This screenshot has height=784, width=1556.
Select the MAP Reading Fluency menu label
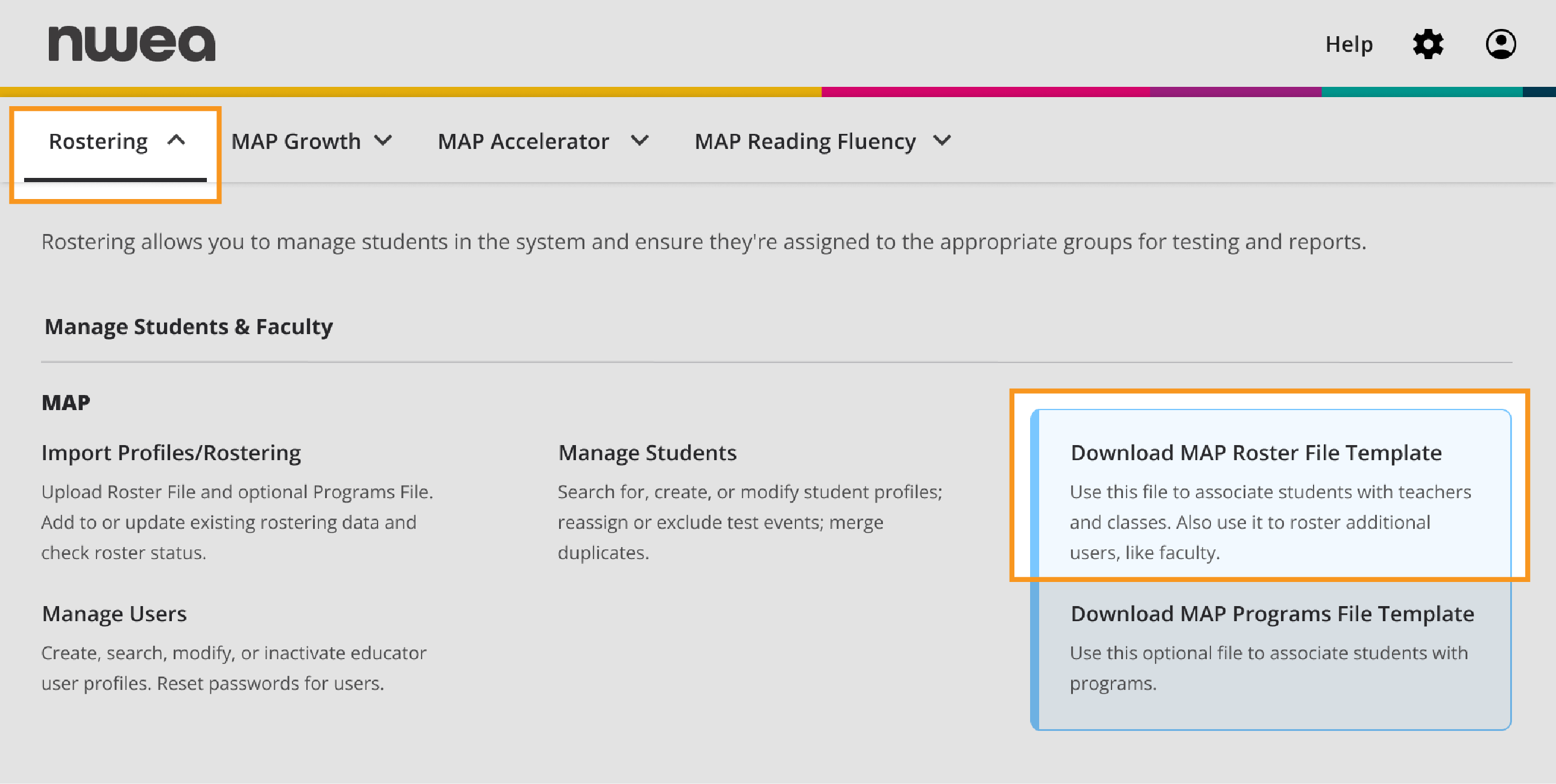click(x=805, y=141)
